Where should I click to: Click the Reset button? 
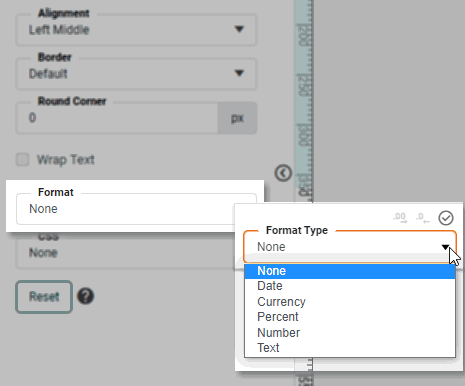(44, 297)
